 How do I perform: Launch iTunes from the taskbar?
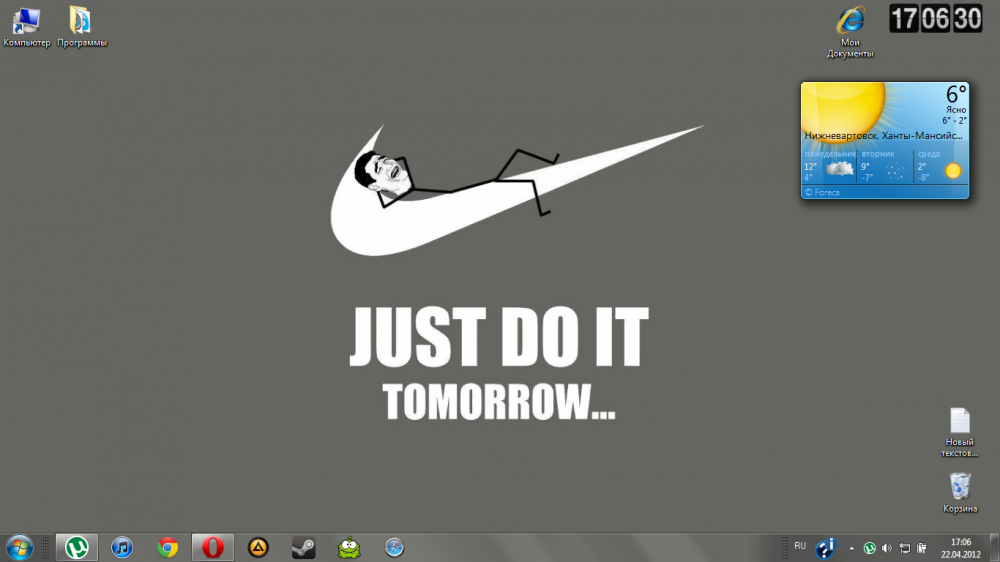click(x=122, y=547)
